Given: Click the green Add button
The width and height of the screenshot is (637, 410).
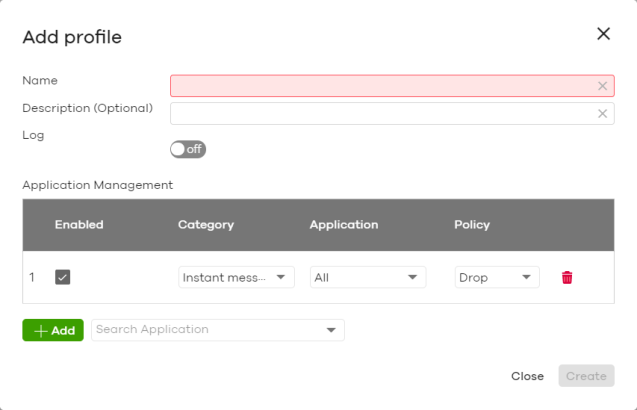Looking at the screenshot, I should click(53, 330).
